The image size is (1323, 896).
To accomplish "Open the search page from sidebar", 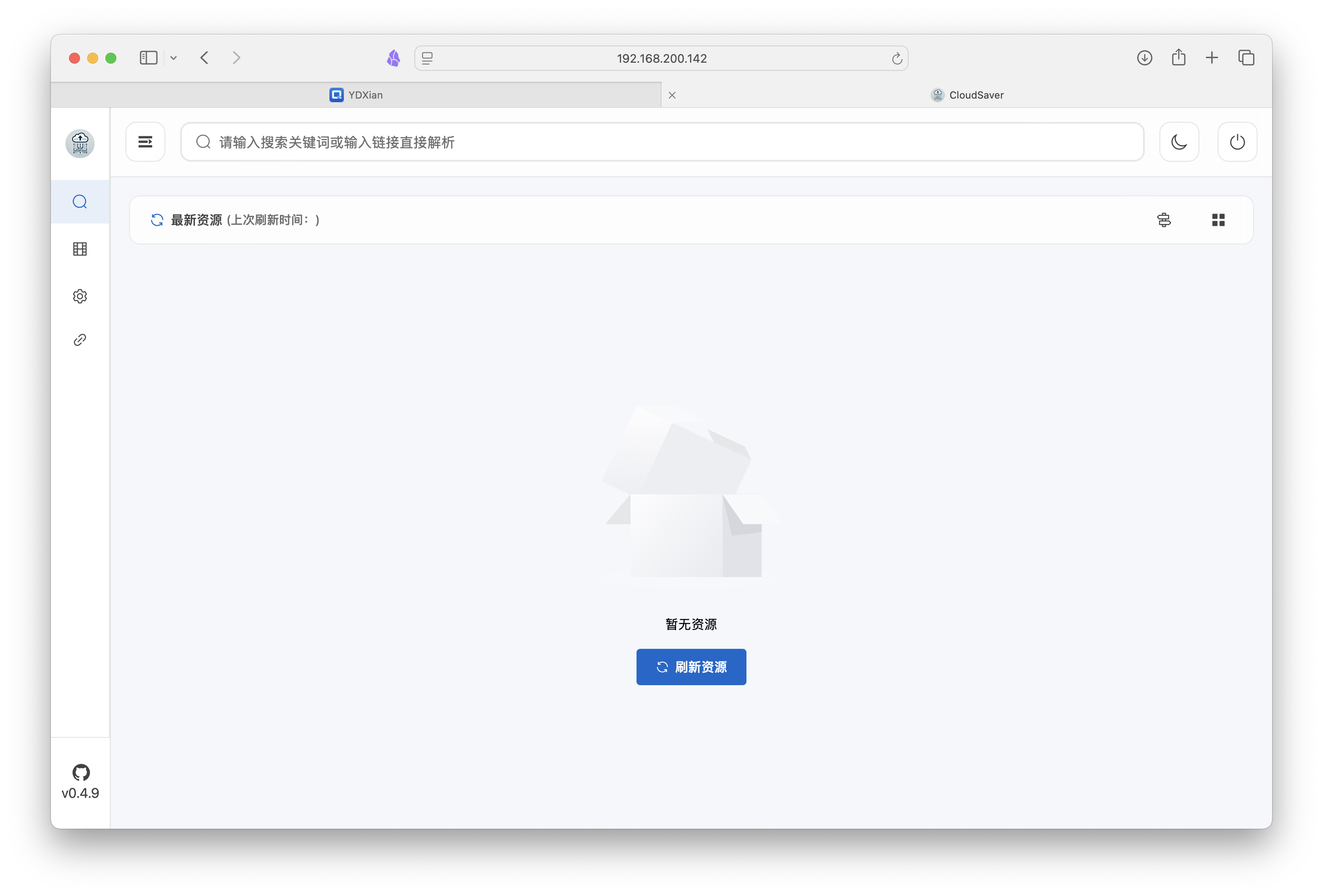I will pyautogui.click(x=80, y=202).
